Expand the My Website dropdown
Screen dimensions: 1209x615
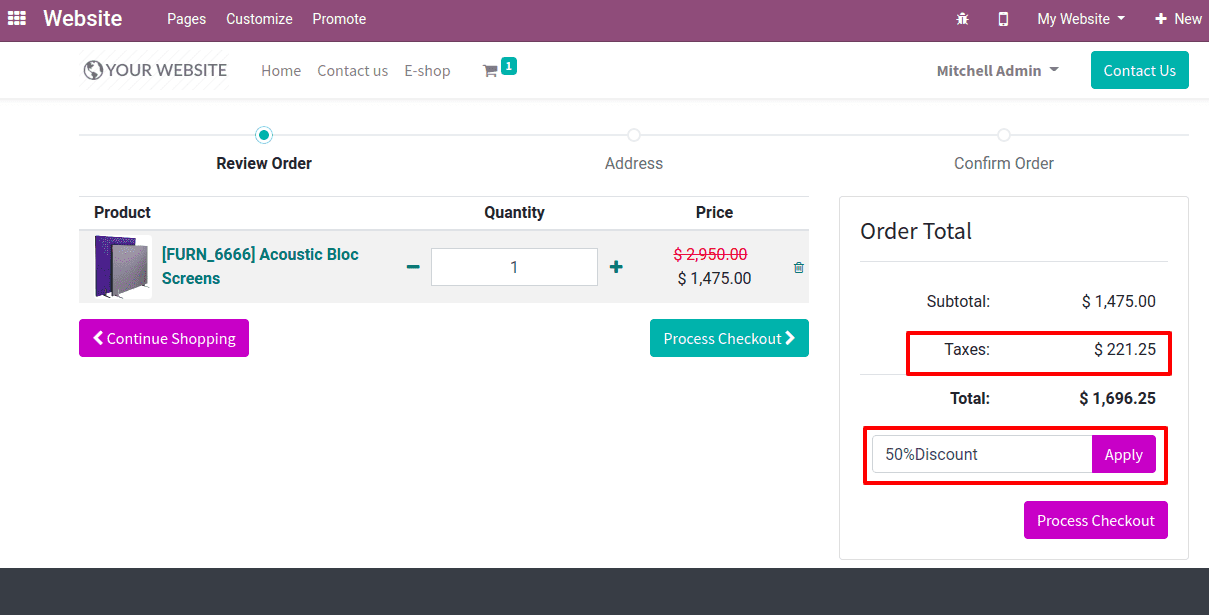point(1081,19)
